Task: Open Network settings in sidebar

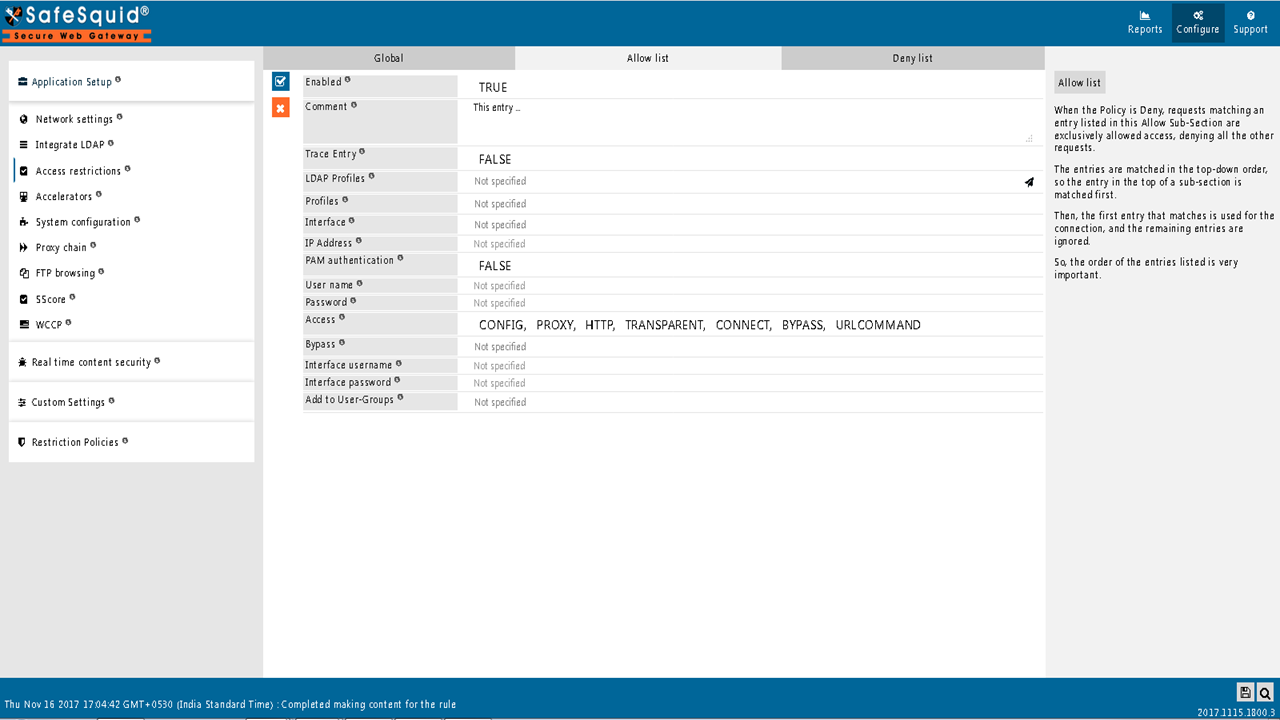Action: (74, 119)
